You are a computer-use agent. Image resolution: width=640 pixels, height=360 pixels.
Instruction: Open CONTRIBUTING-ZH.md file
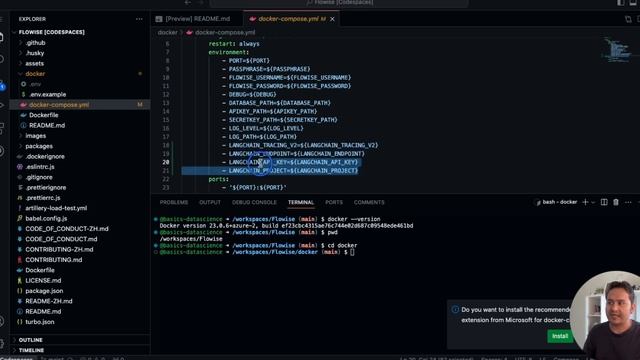tap(59, 249)
